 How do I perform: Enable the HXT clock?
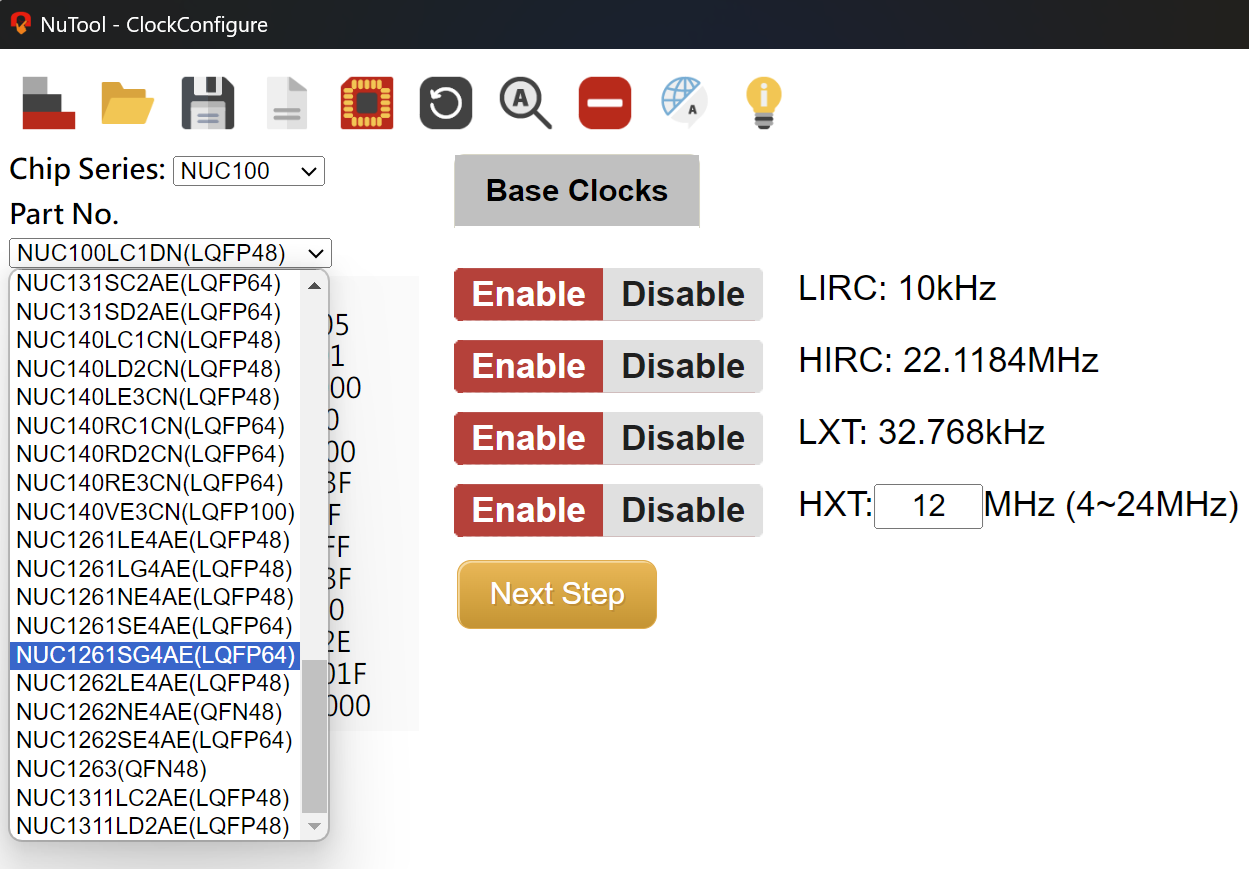click(529, 510)
